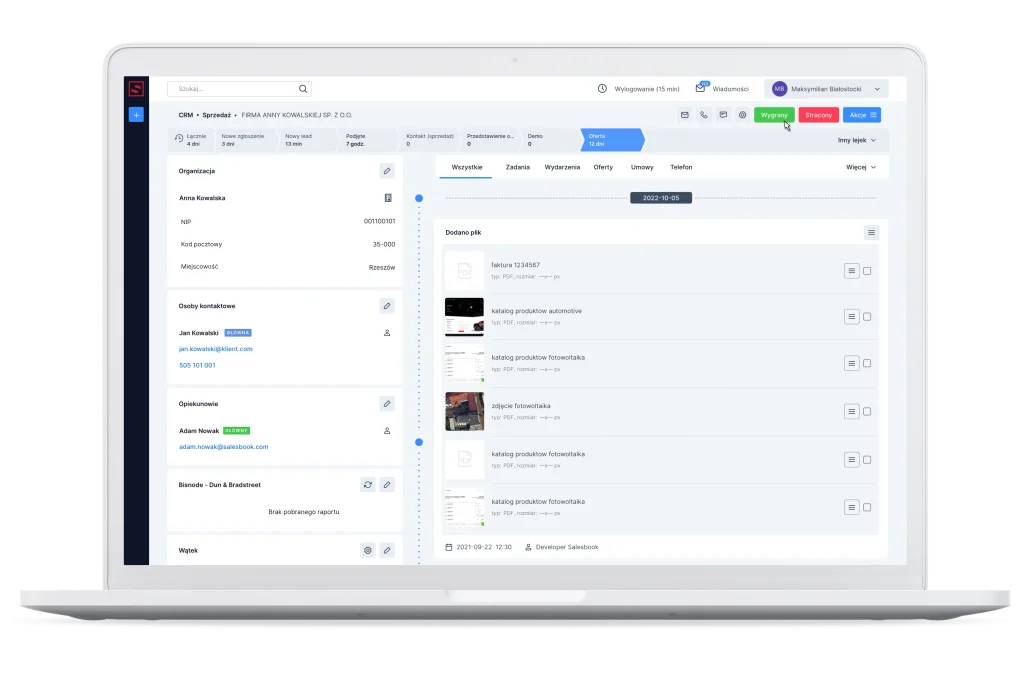Click the Salesbook logo in the sidebar
The height and width of the screenshot is (682, 1024).
pos(136,89)
